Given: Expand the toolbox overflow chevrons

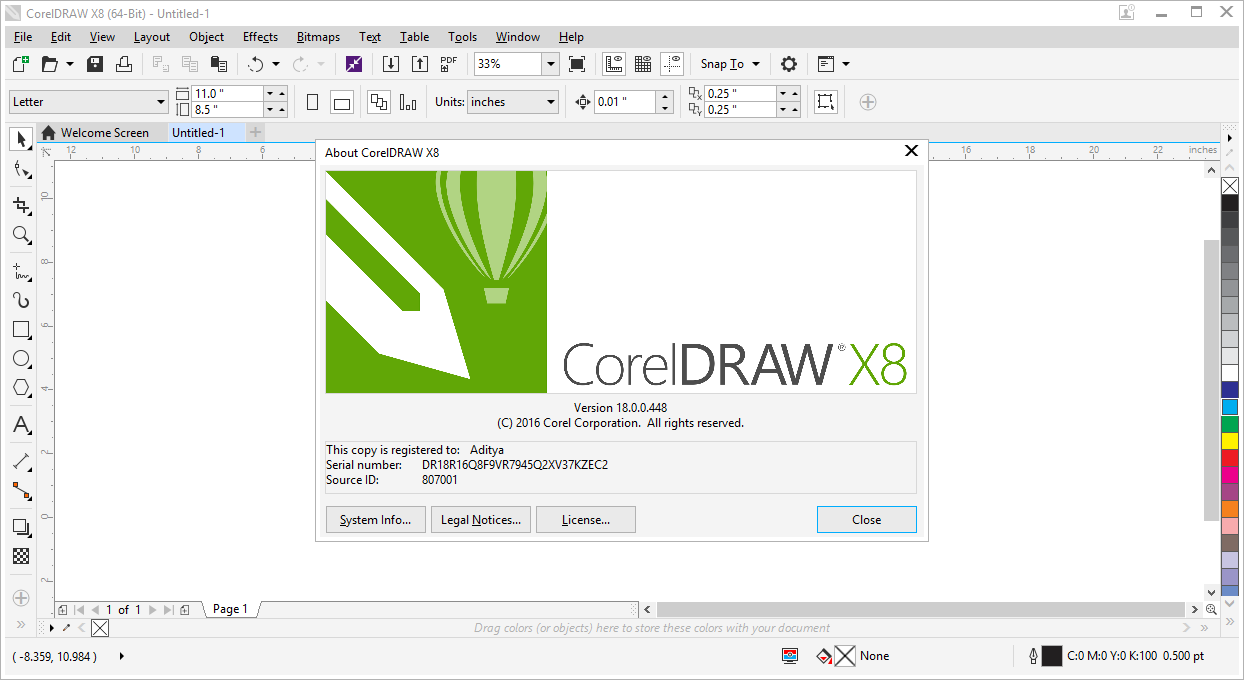Looking at the screenshot, I should [21, 625].
